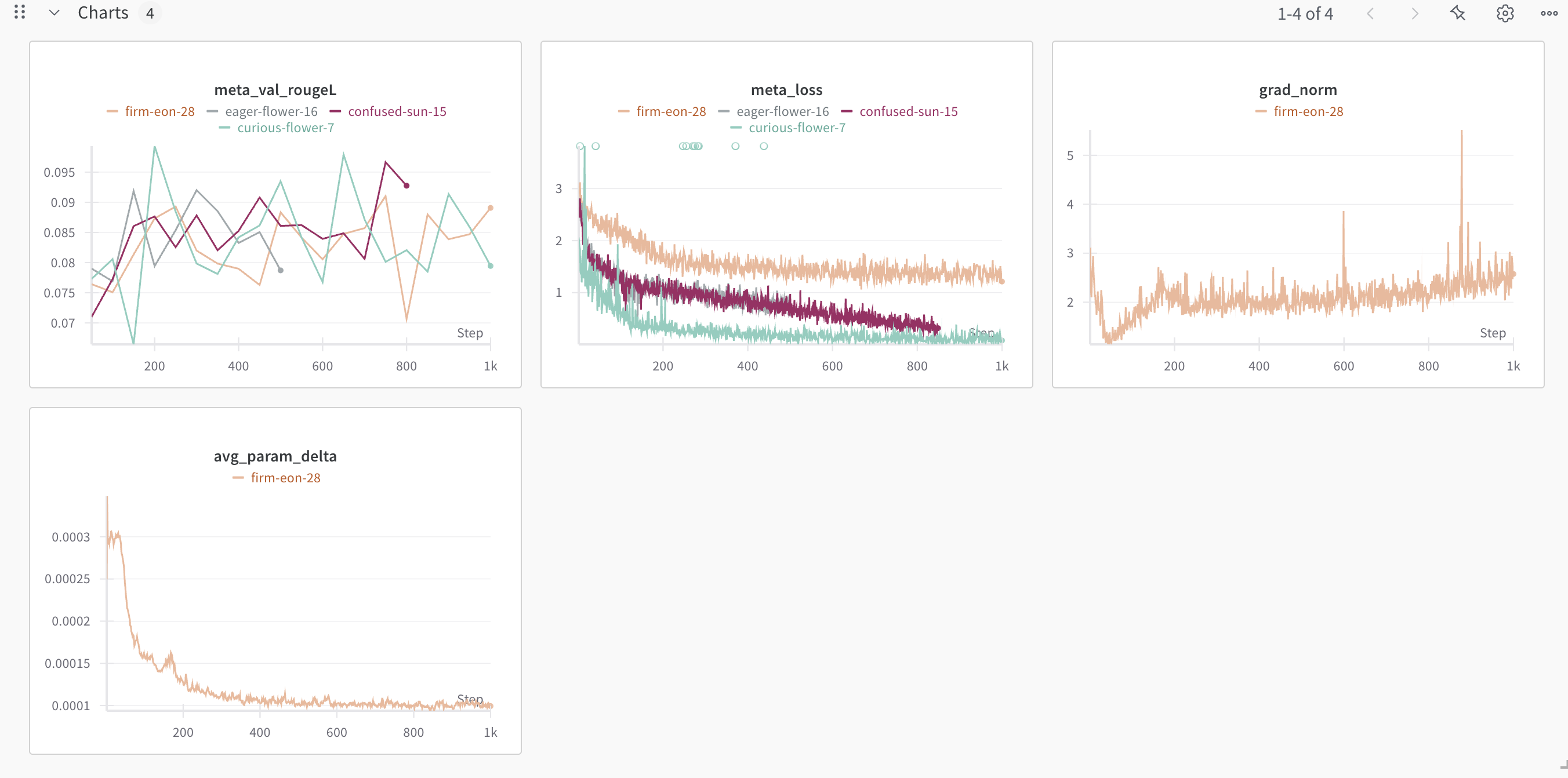
Task: Click the confused-sun-15 endpoint dot in meta_val_rougeL
Action: coord(406,186)
